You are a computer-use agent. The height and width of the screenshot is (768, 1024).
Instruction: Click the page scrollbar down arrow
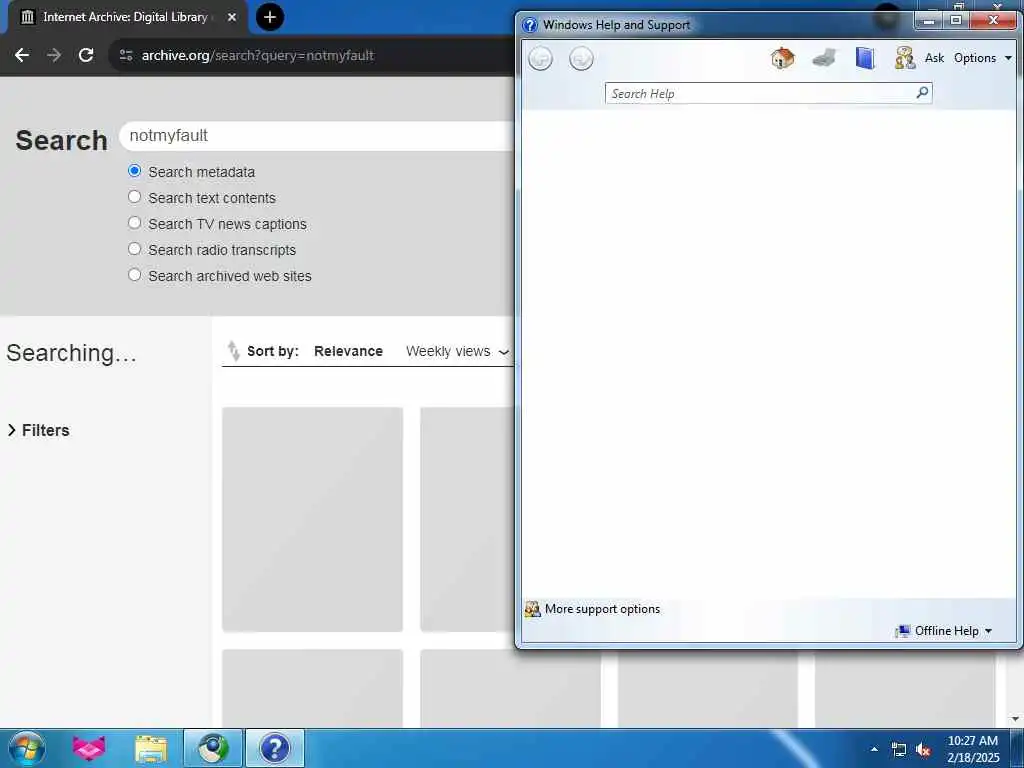pyautogui.click(x=1016, y=718)
